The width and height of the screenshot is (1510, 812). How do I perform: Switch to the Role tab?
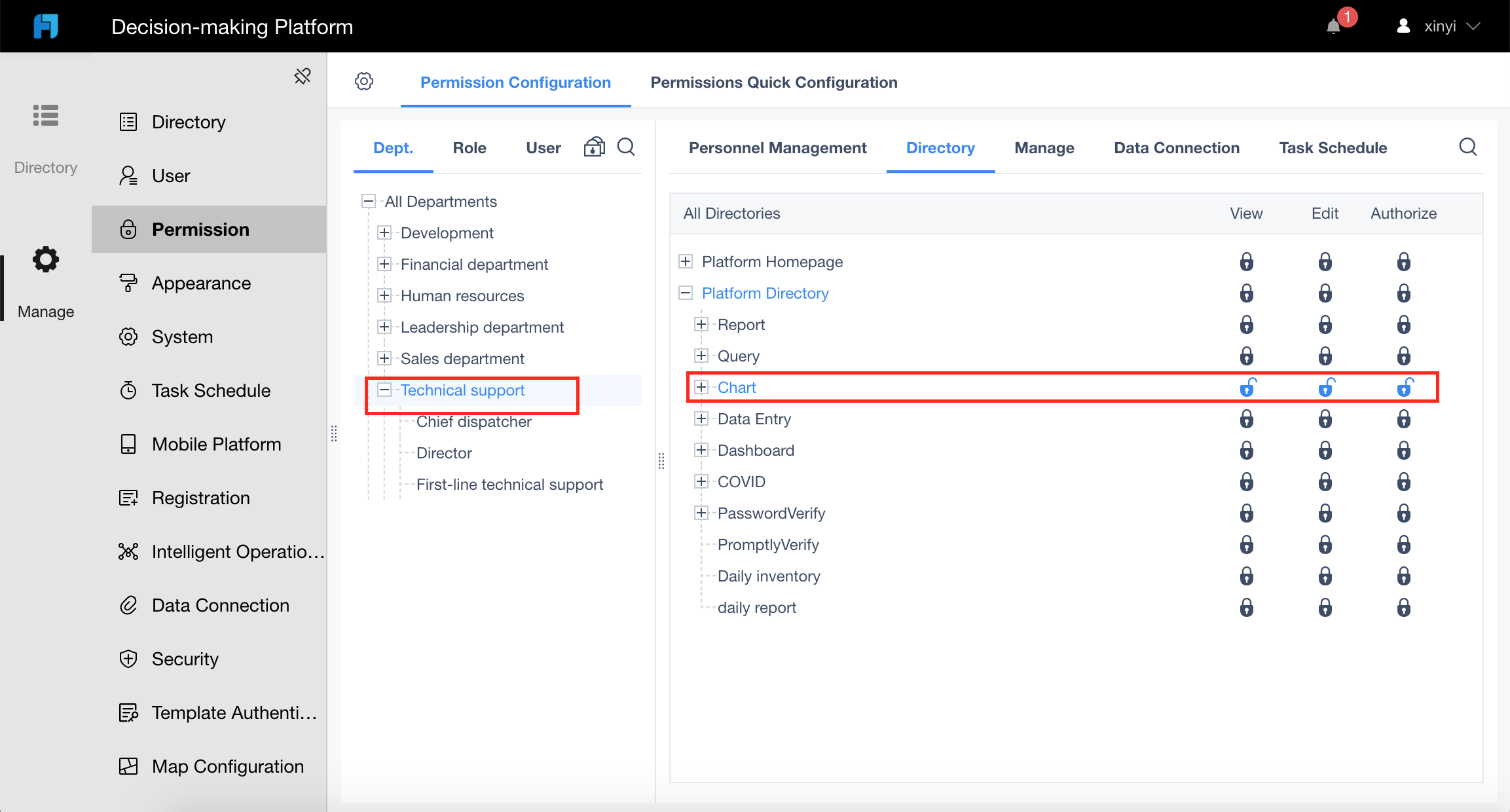(470, 148)
